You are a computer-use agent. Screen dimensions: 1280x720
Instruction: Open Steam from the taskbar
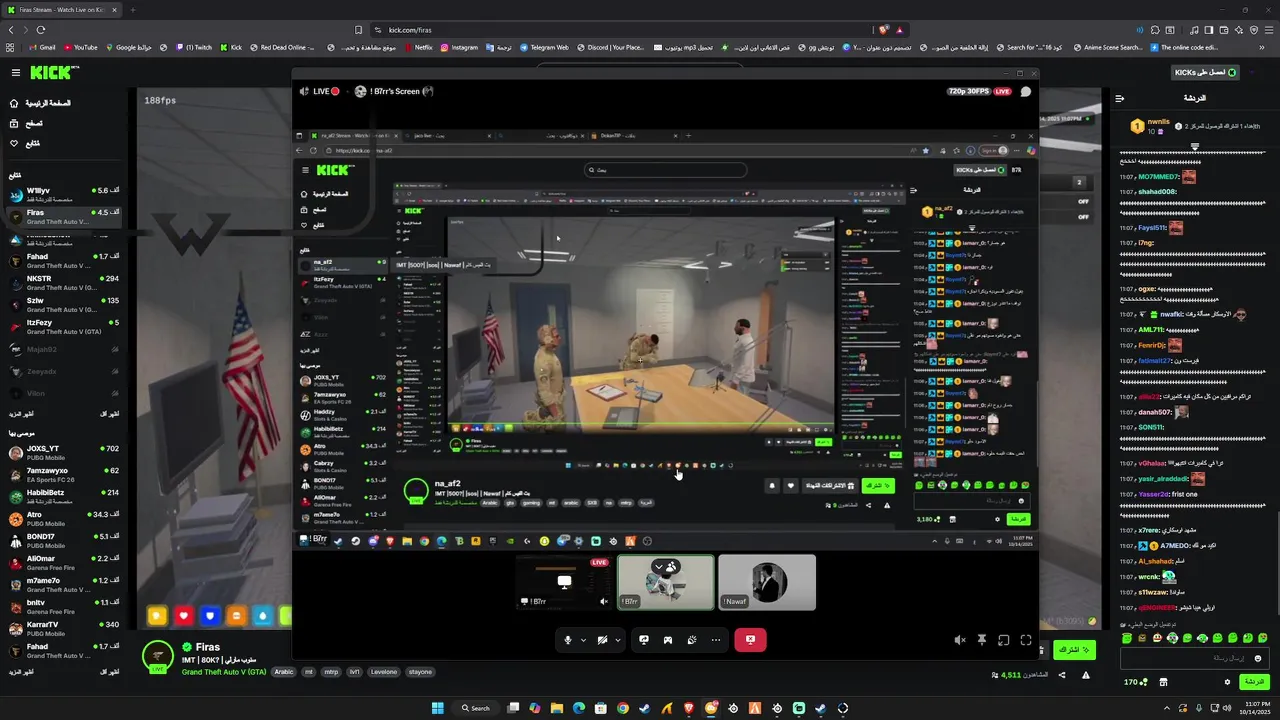(x=645, y=708)
